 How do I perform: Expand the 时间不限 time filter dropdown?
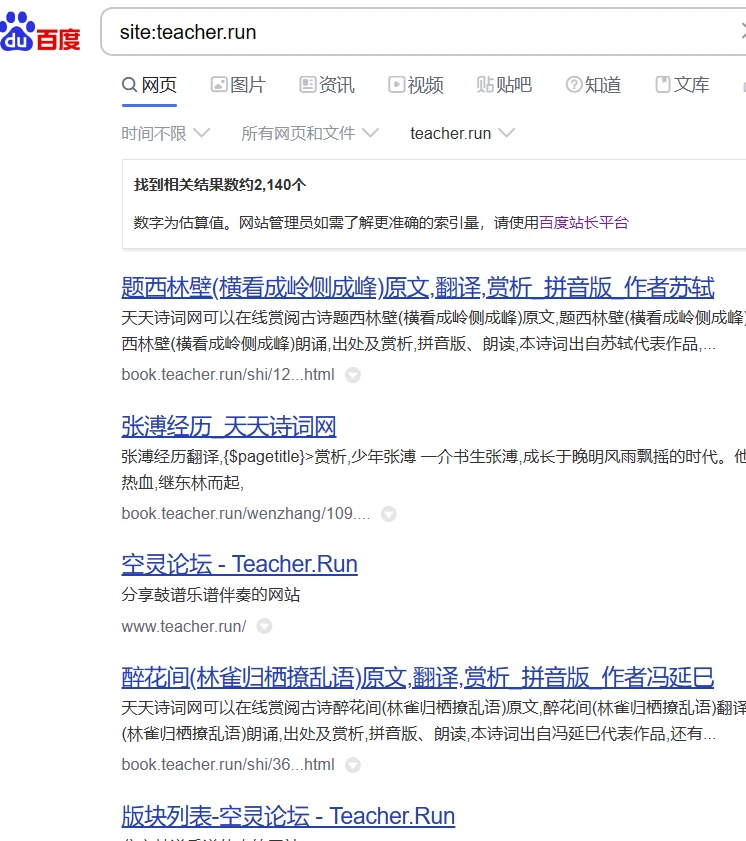[165, 133]
